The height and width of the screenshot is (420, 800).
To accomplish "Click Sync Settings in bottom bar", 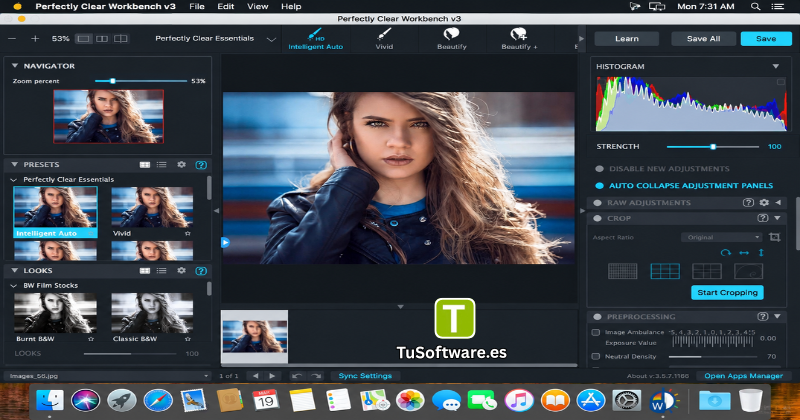I will [x=365, y=376].
